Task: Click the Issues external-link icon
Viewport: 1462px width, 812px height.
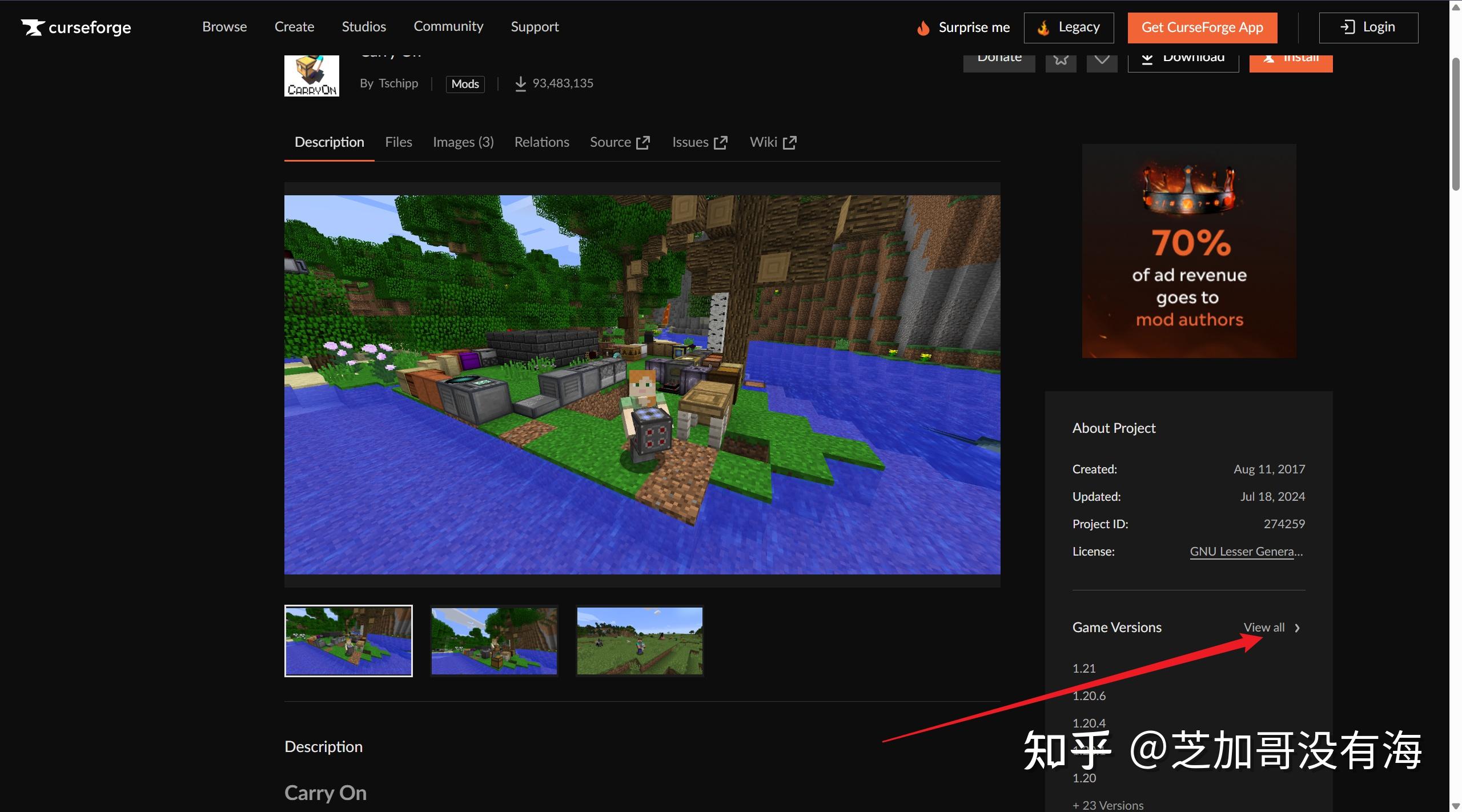Action: (721, 143)
